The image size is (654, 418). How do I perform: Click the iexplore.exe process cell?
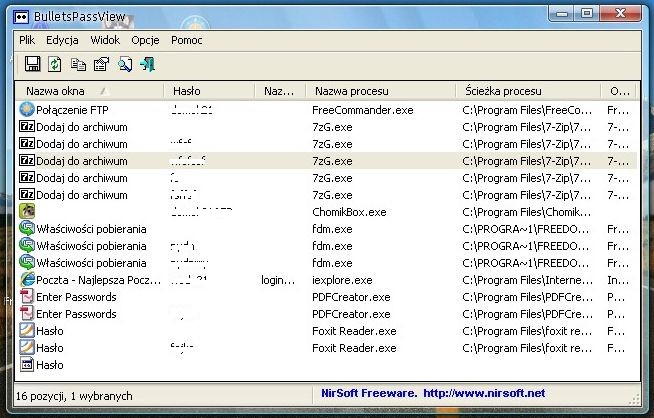tap(342, 280)
